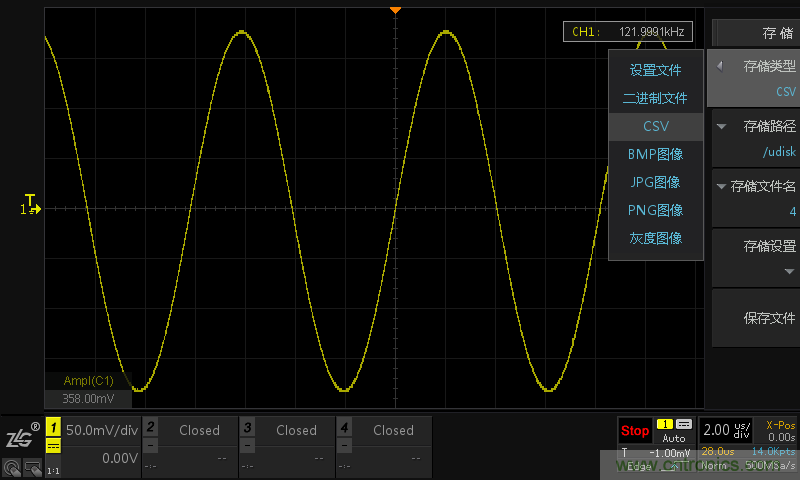Select BMP图像 from the storage type list
The image size is (800, 480).
point(655,154)
